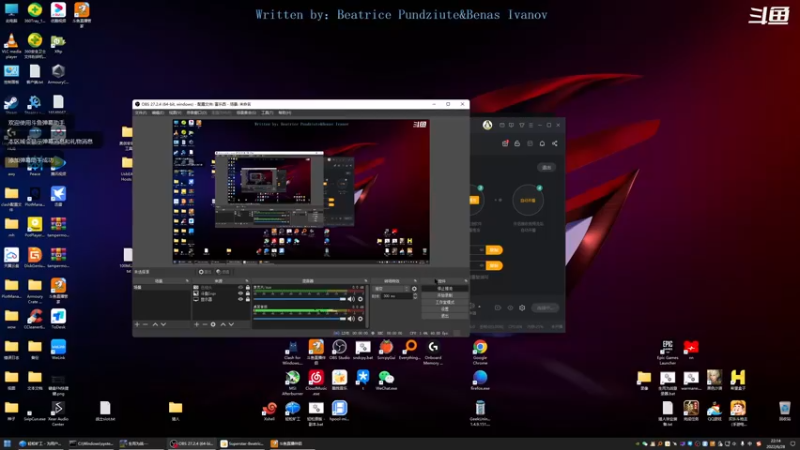The height and width of the screenshot is (450, 800).
Task: Toggle the lock on the 显示器 source
Action: coord(248,299)
